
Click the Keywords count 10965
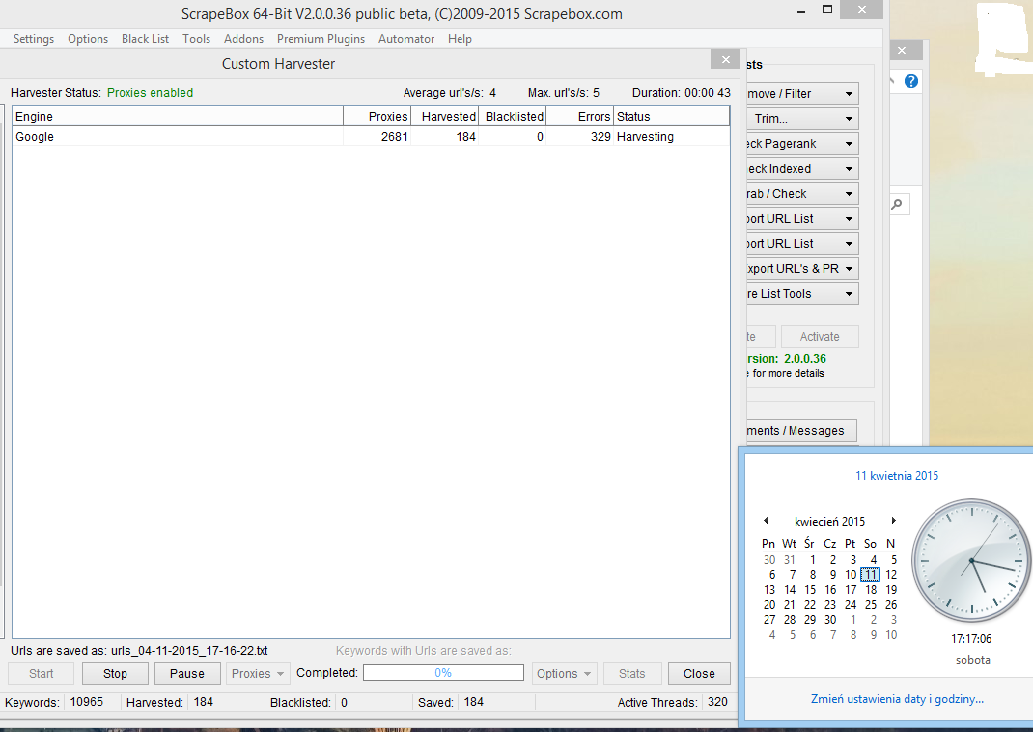(x=86, y=702)
